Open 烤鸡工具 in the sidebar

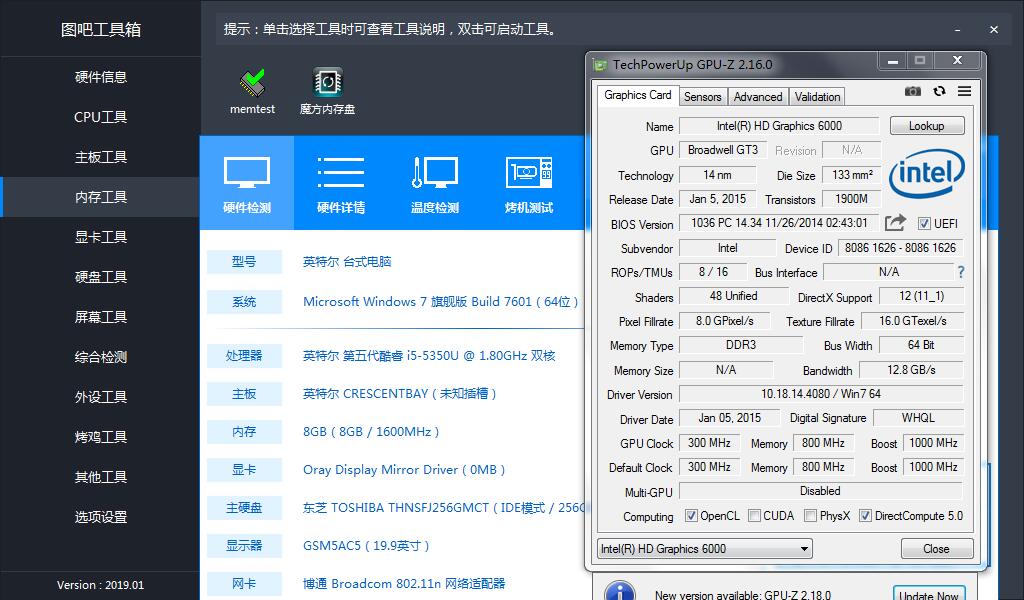point(101,437)
